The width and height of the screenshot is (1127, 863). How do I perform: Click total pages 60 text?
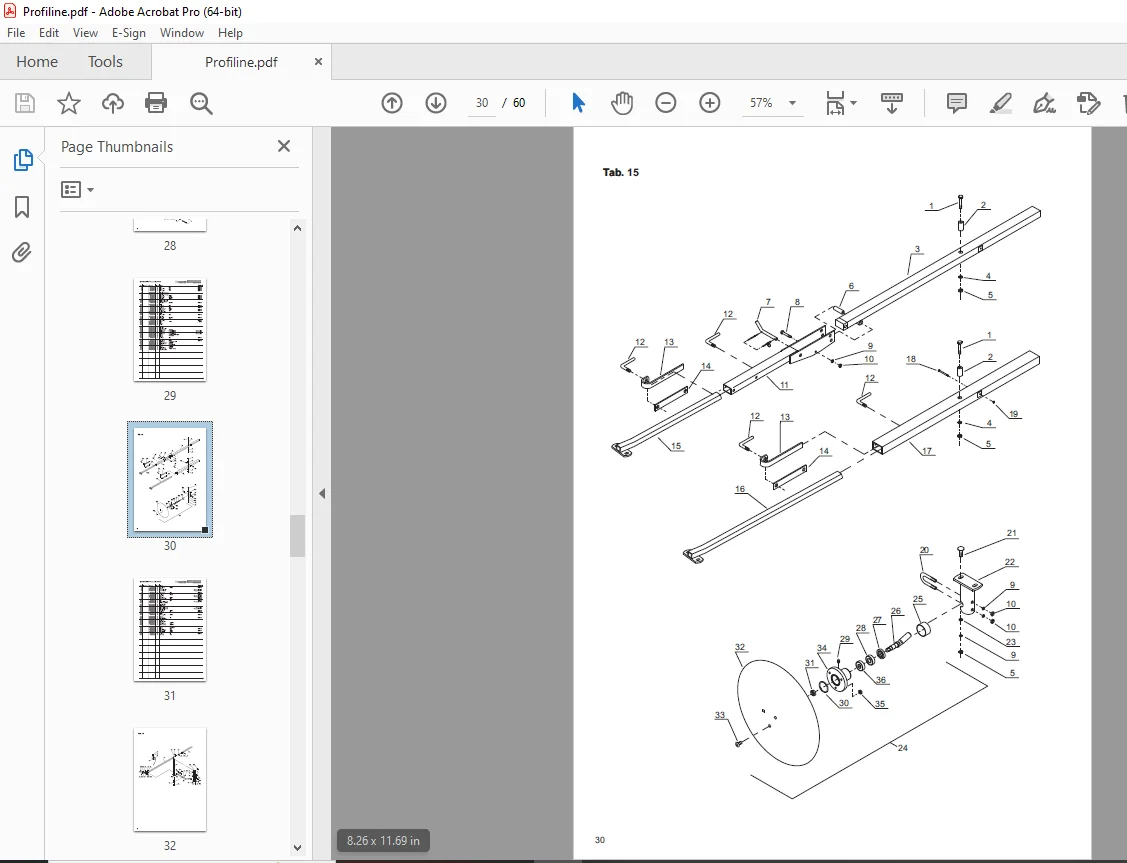click(x=519, y=103)
